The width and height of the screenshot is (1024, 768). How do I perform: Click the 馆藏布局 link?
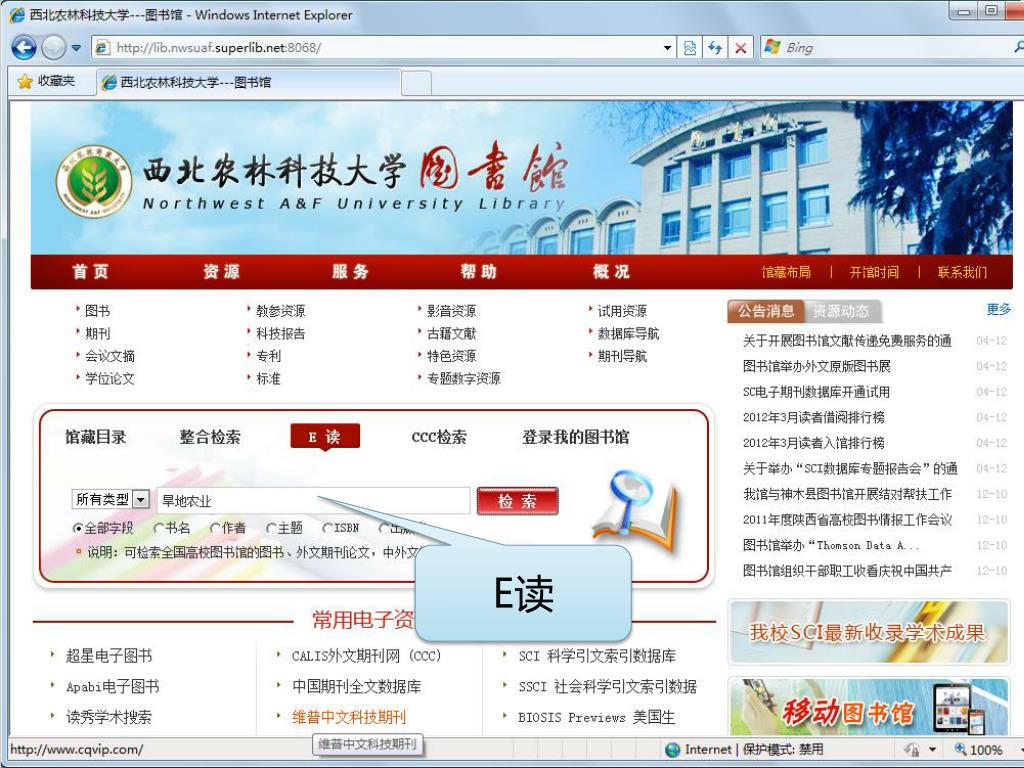point(786,272)
